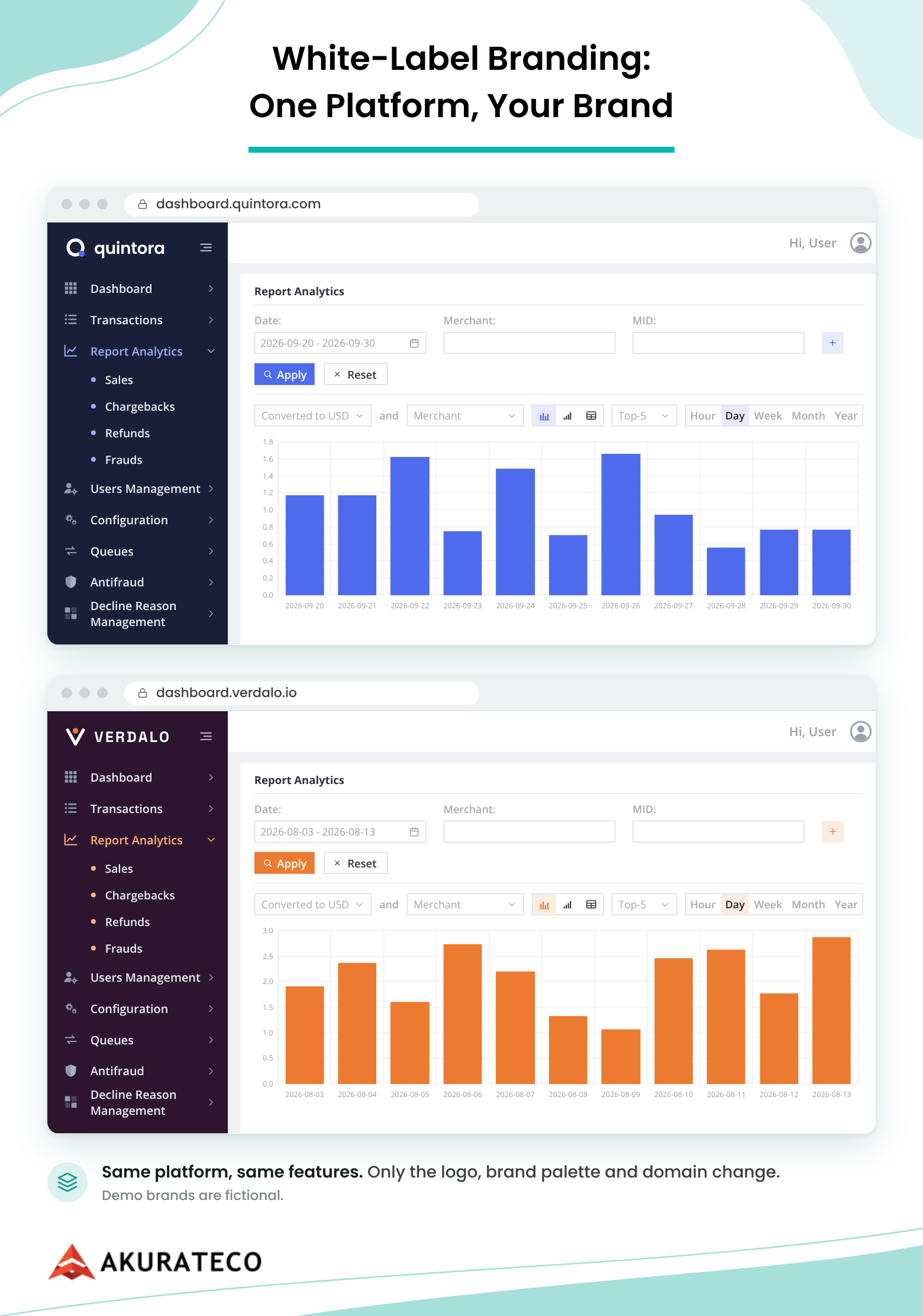Toggle the Verdalo sidebar hamburger menu

point(206,737)
